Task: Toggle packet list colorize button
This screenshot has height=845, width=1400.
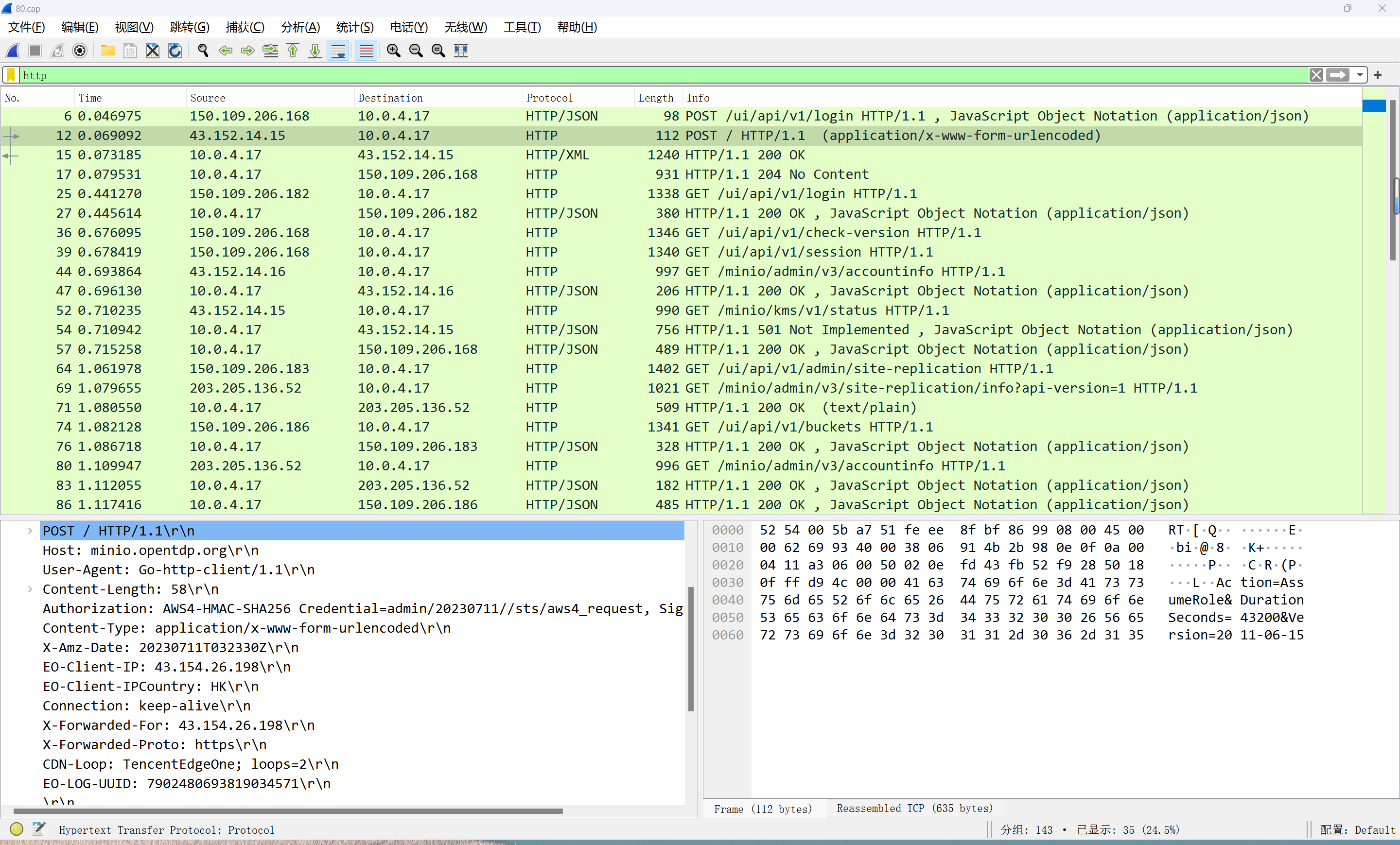Action: [x=367, y=51]
